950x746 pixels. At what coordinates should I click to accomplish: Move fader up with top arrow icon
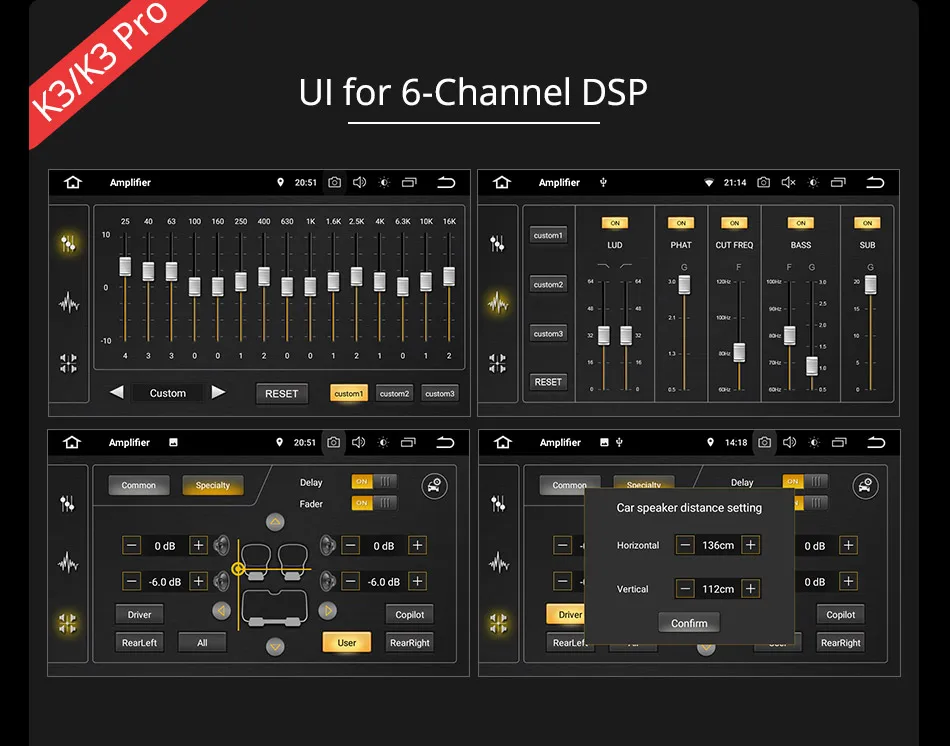pos(275,522)
